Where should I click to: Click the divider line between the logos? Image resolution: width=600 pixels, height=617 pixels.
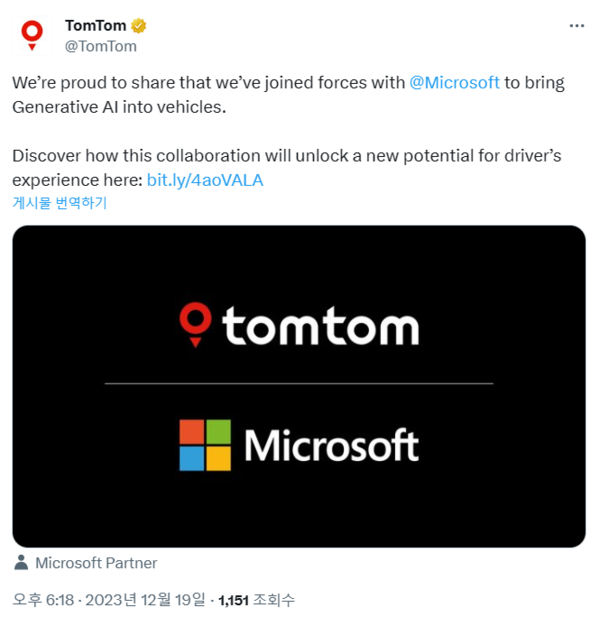pyautogui.click(x=298, y=383)
